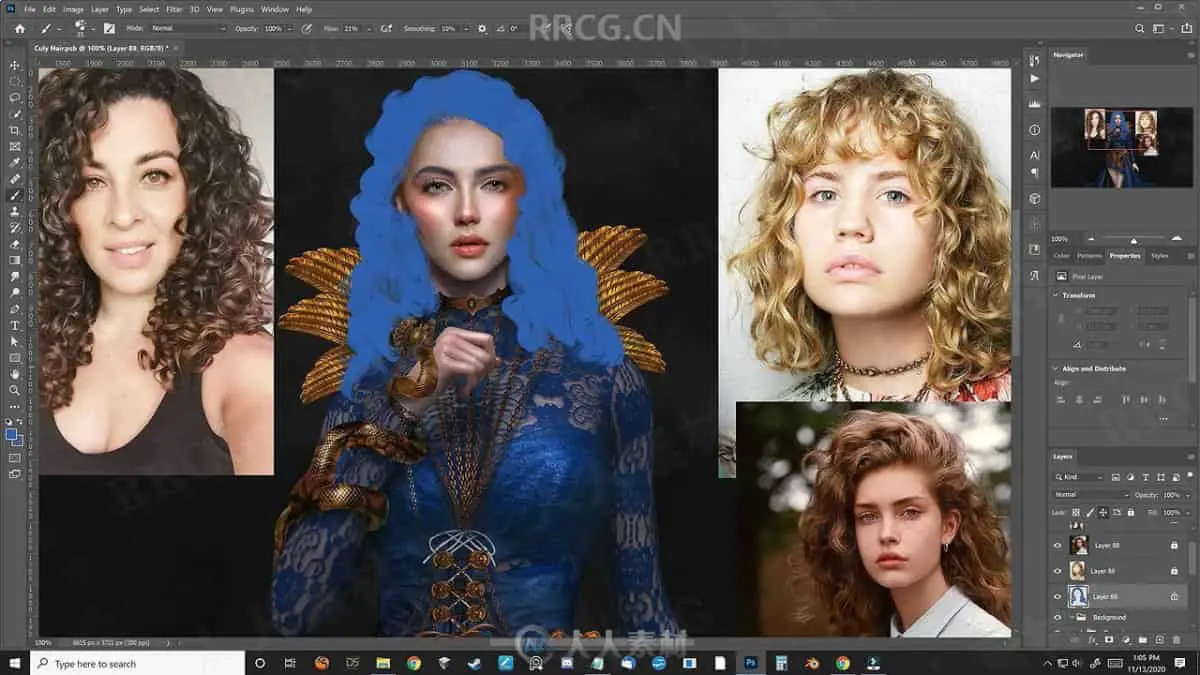The width and height of the screenshot is (1200, 675).
Task: Select the Move tool
Action: pos(15,65)
